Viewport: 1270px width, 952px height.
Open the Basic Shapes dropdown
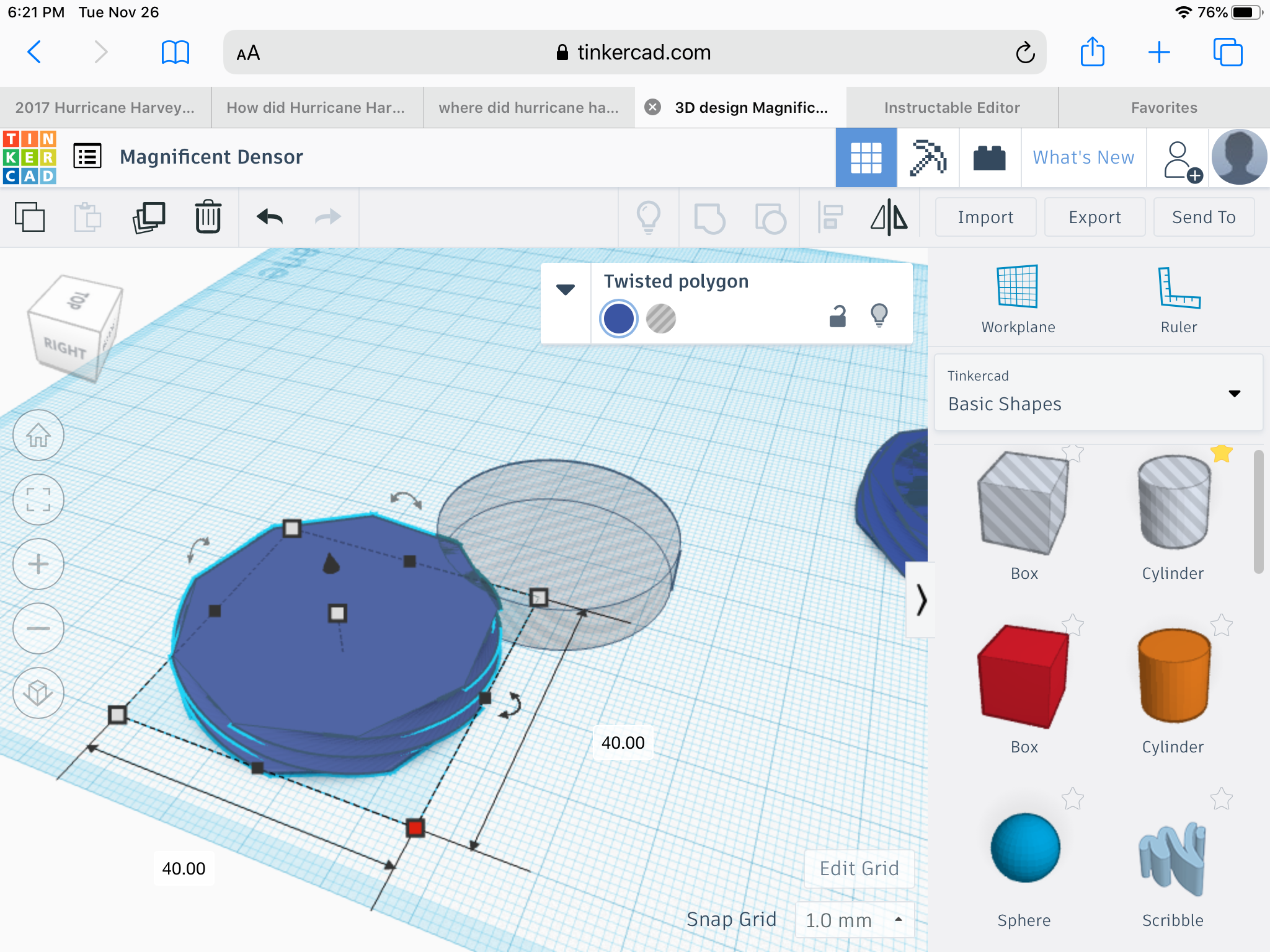click(1098, 392)
